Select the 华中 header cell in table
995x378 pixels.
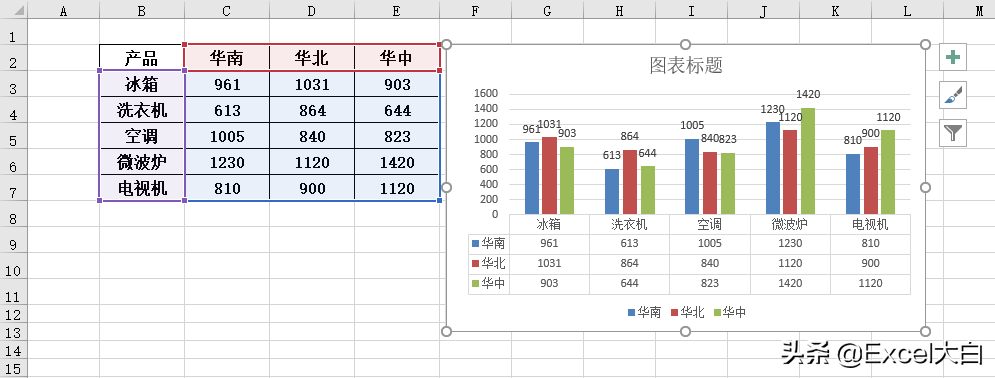click(x=397, y=58)
